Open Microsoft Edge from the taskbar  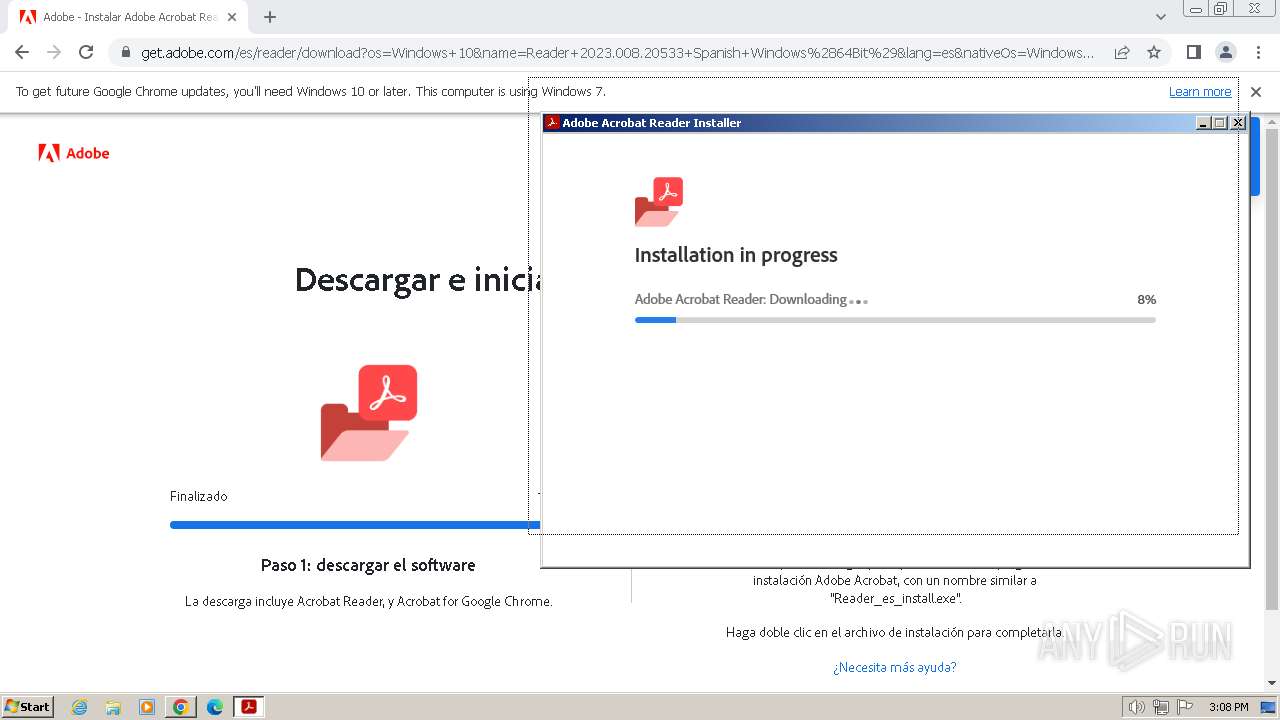(x=215, y=707)
